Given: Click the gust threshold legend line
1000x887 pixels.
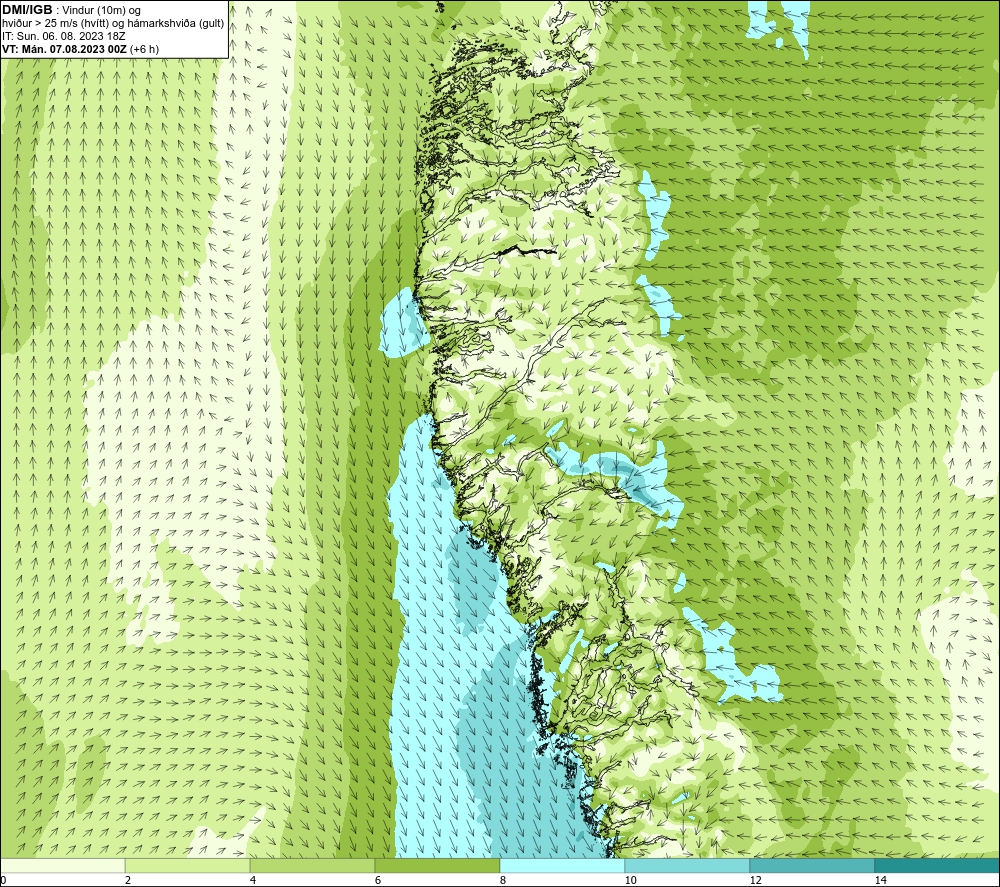Looking at the screenshot, I should click(x=113, y=24).
